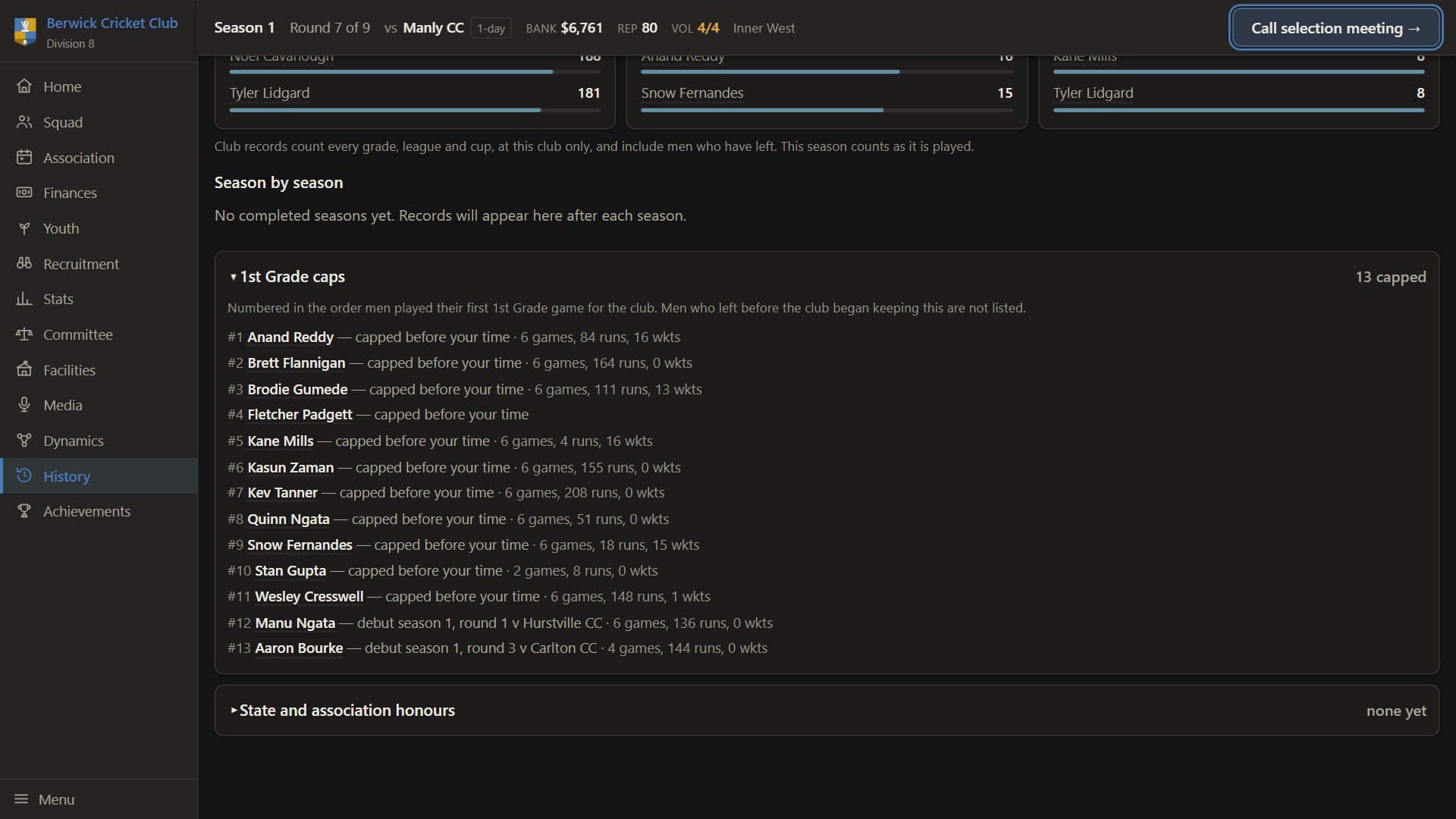Click the Dynamics network icon
Viewport: 1456px width, 819px height.
coord(24,441)
